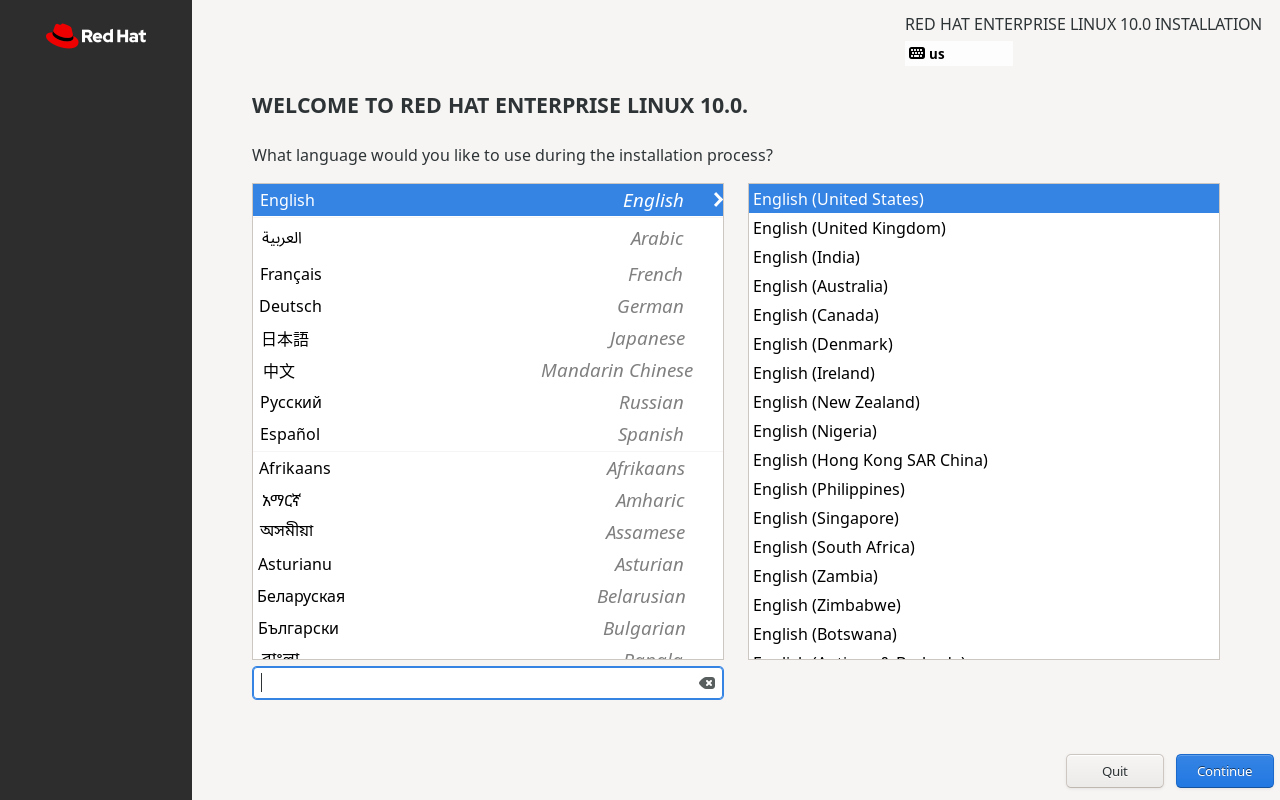Viewport: 1280px width, 800px height.
Task: Click the Red Hat logo
Action: click(96, 37)
